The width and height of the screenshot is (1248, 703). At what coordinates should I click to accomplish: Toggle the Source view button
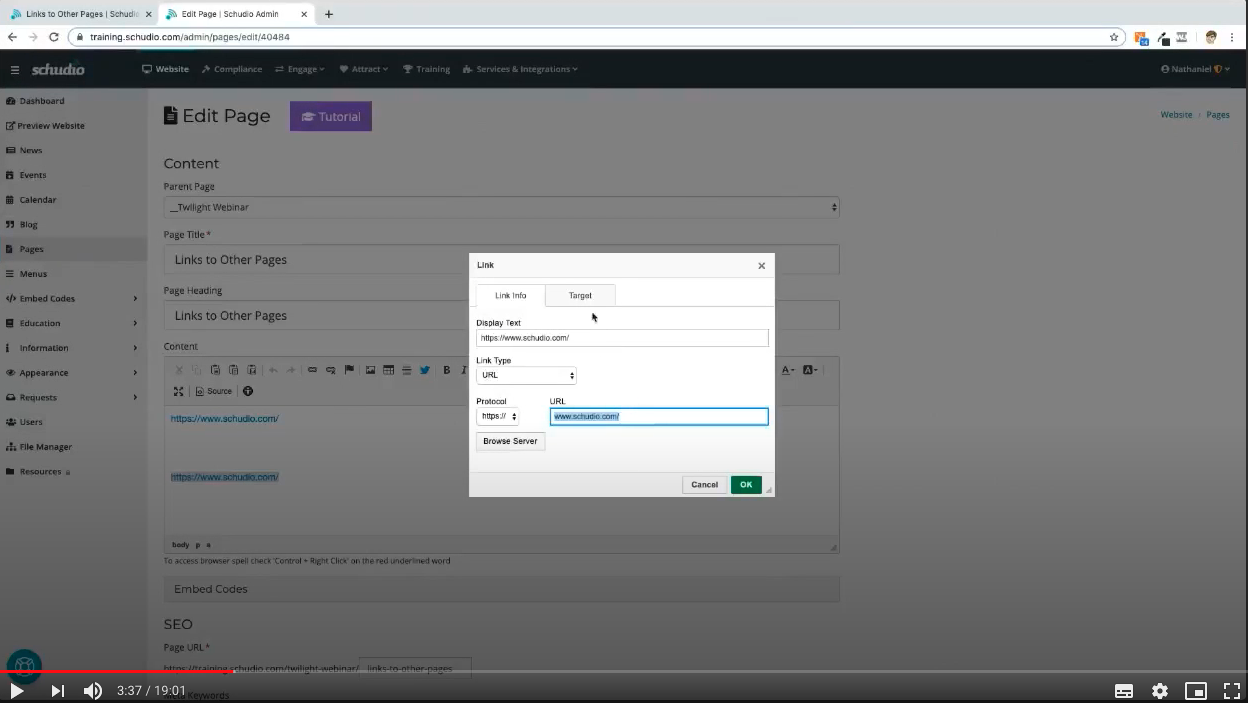(x=213, y=391)
